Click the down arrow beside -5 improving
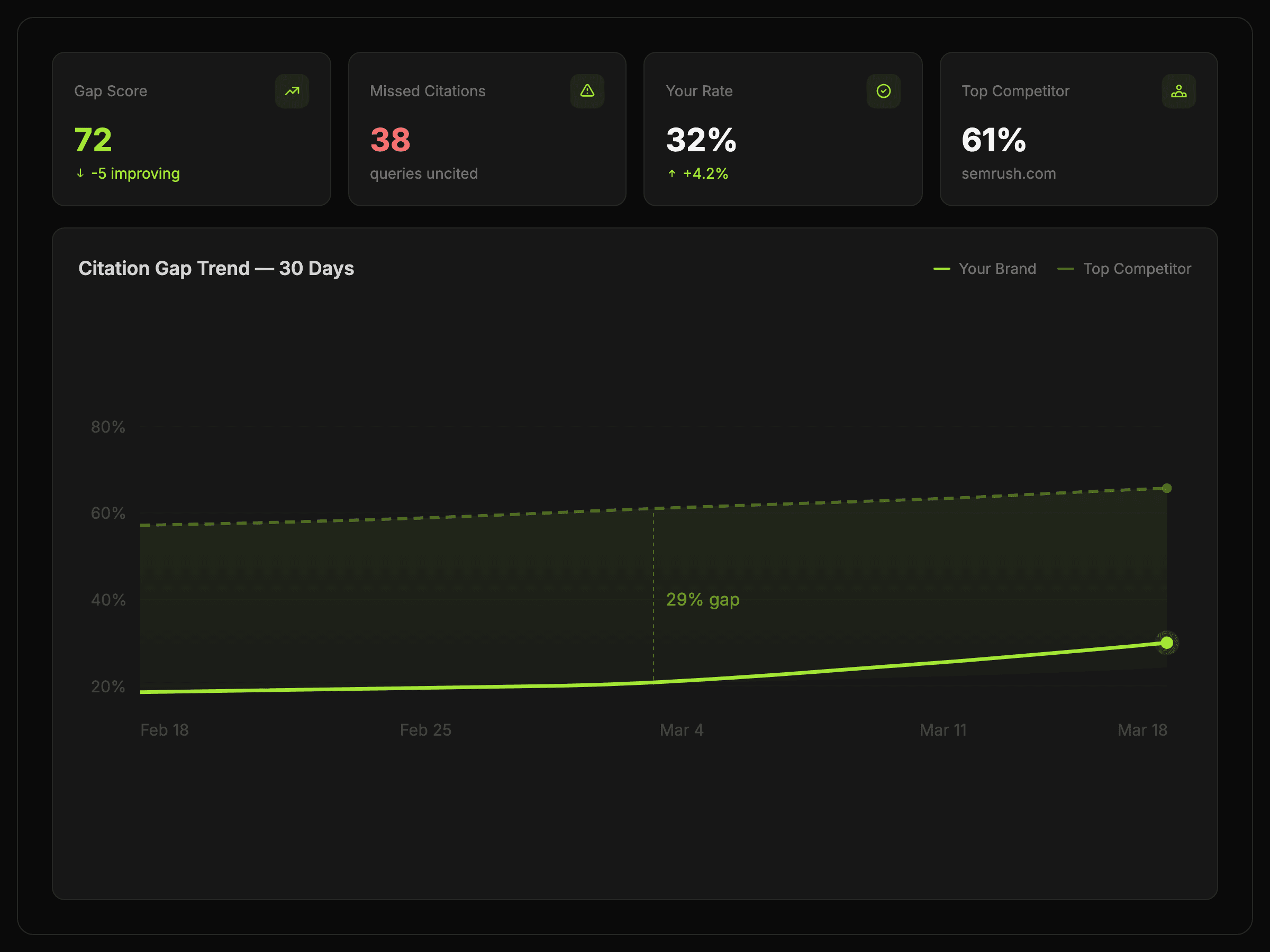This screenshot has height=952, width=1270. point(80,173)
